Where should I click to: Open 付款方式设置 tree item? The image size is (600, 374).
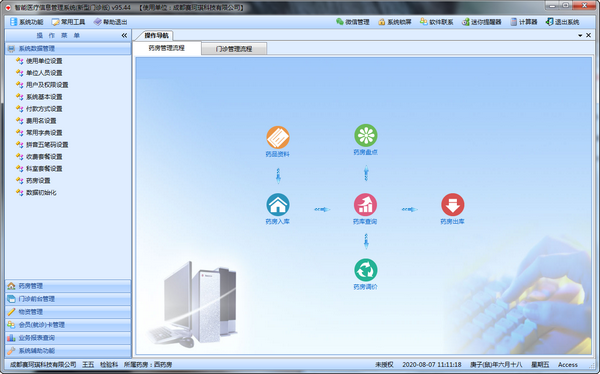pyautogui.click(x=44, y=109)
